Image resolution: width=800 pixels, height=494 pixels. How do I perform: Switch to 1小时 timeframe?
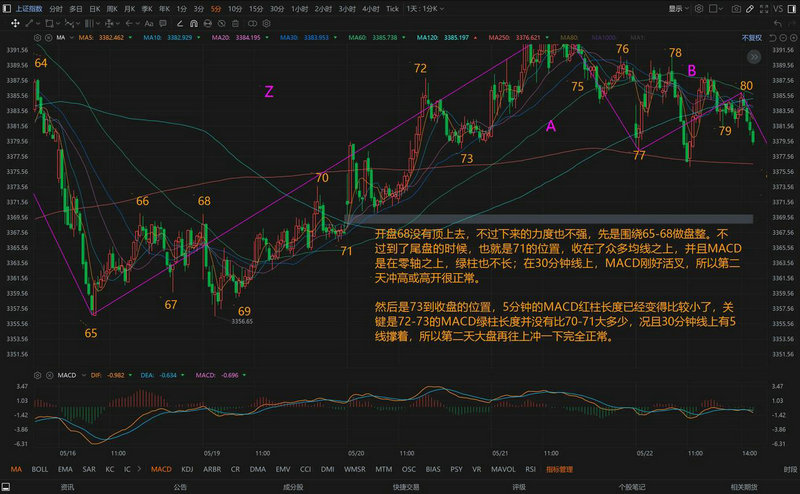click(x=299, y=9)
